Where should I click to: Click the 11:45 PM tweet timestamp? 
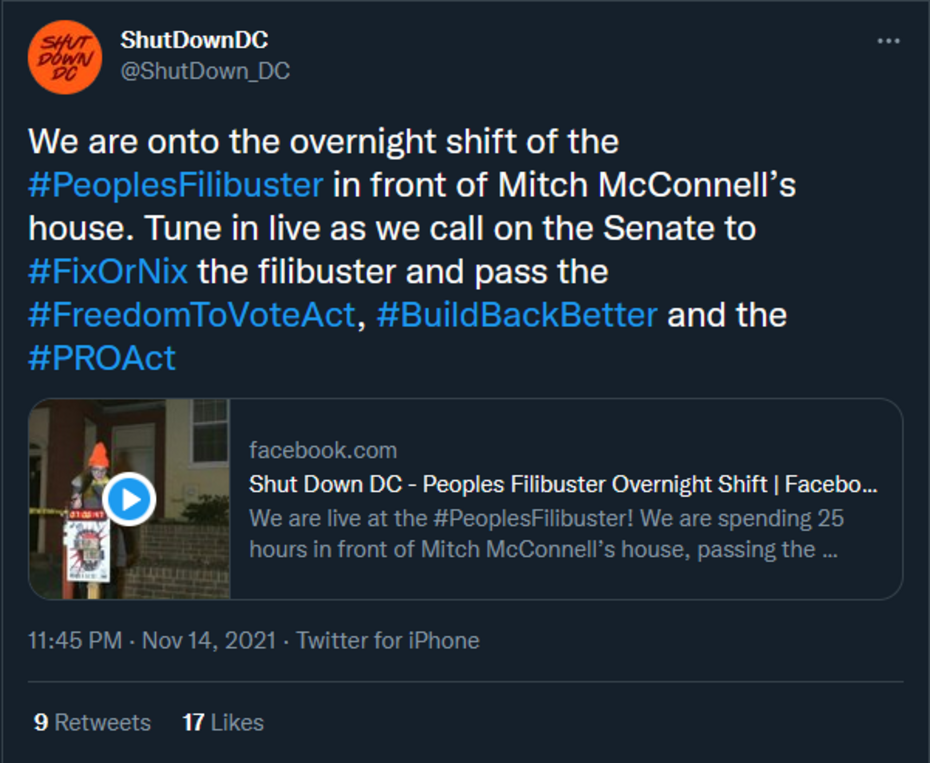(76, 640)
